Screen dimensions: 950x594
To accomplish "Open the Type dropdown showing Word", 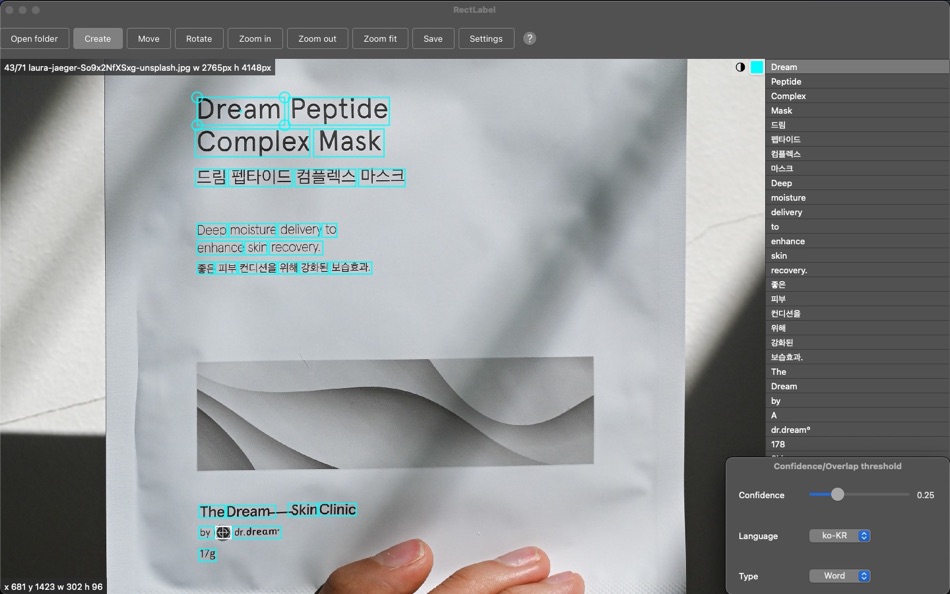I will point(840,576).
